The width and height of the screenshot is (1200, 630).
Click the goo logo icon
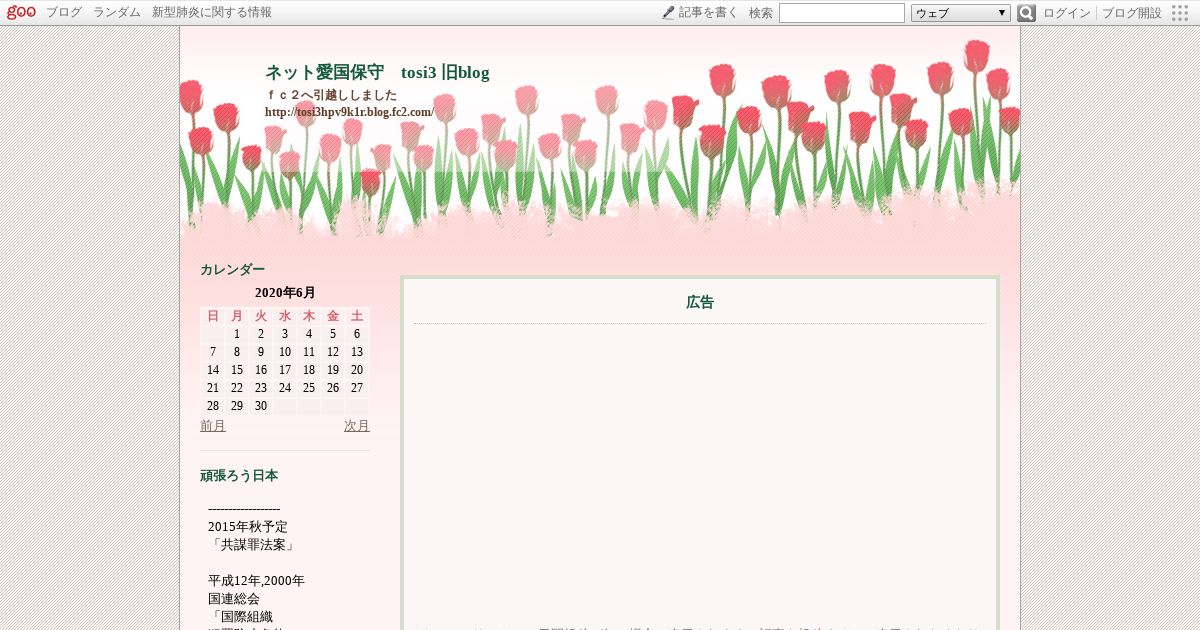(x=21, y=12)
